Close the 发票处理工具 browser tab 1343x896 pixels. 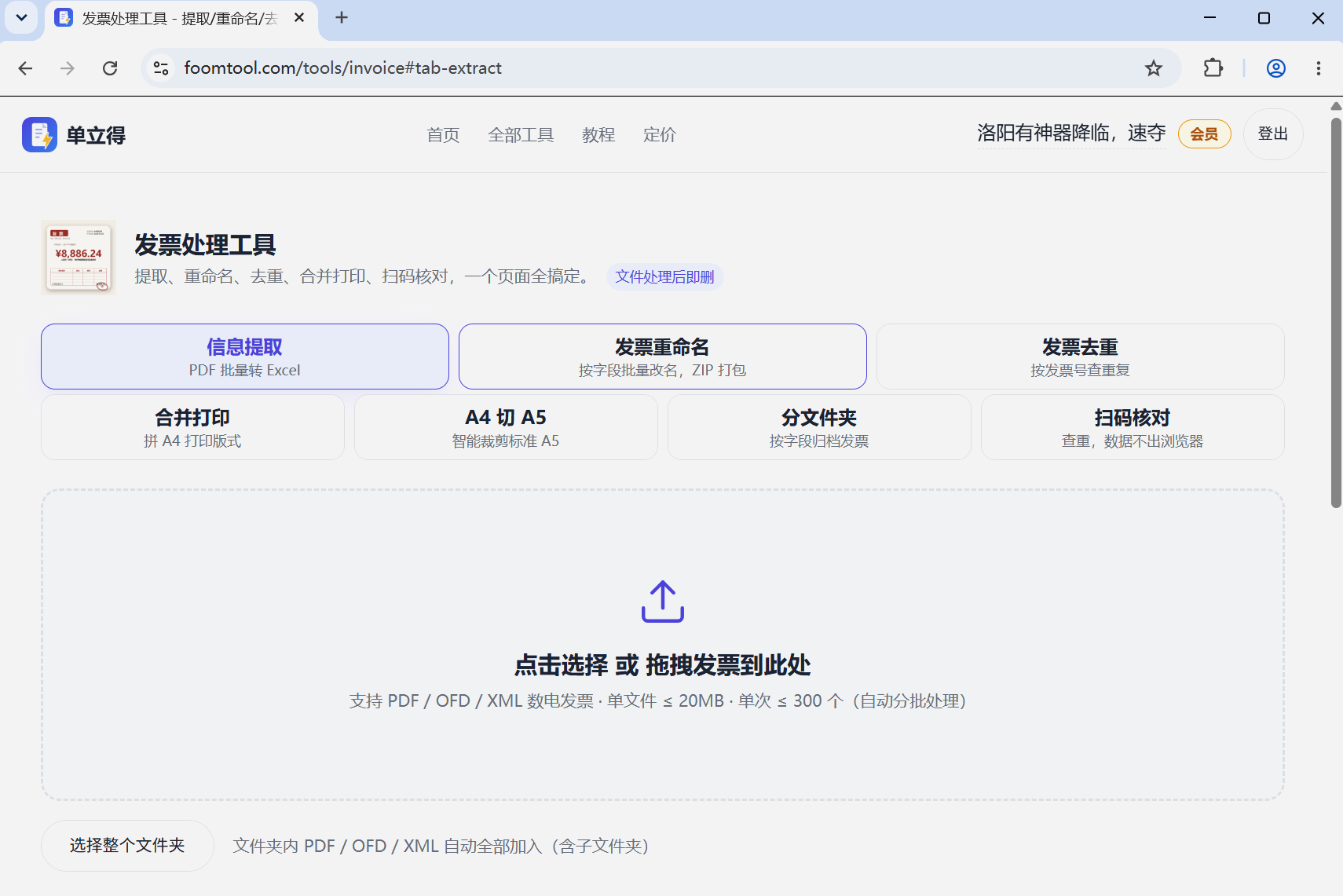click(x=299, y=17)
